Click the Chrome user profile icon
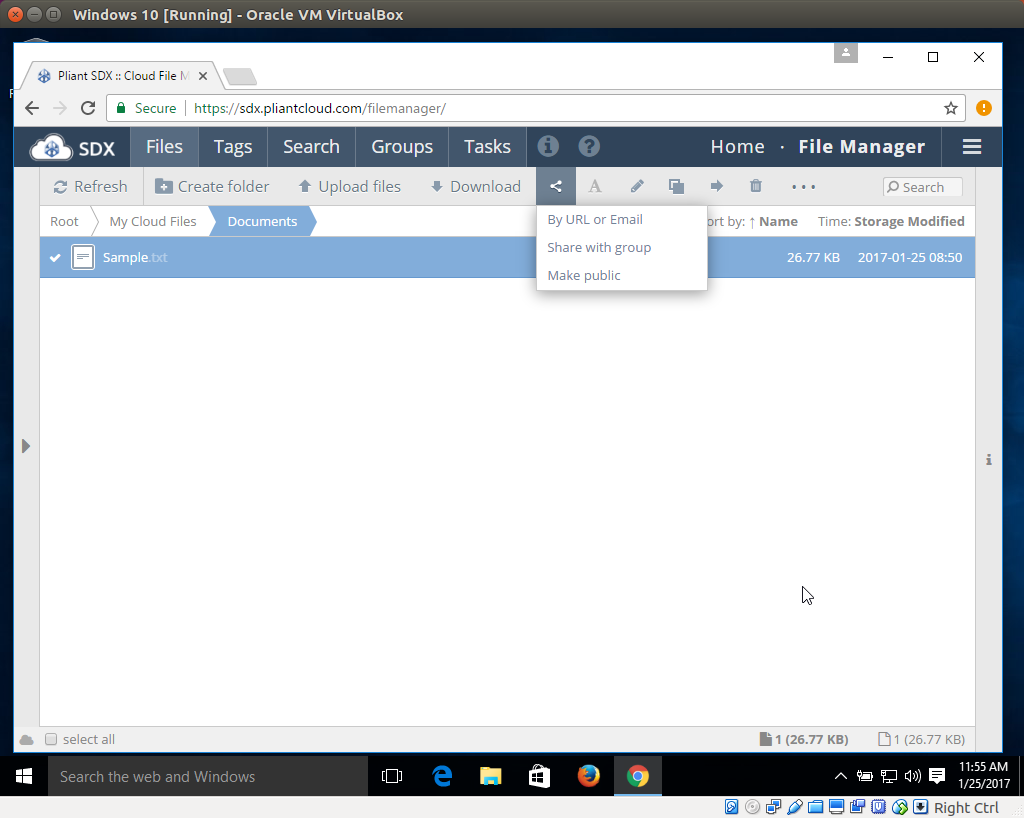1024x818 pixels. point(846,53)
